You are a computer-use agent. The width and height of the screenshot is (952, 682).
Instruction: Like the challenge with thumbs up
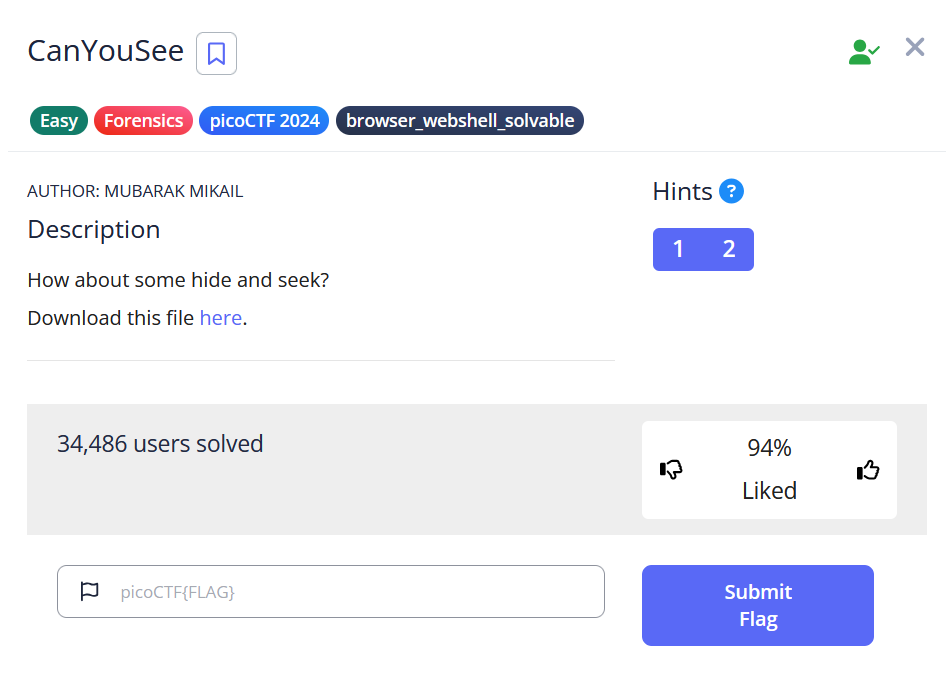(867, 470)
